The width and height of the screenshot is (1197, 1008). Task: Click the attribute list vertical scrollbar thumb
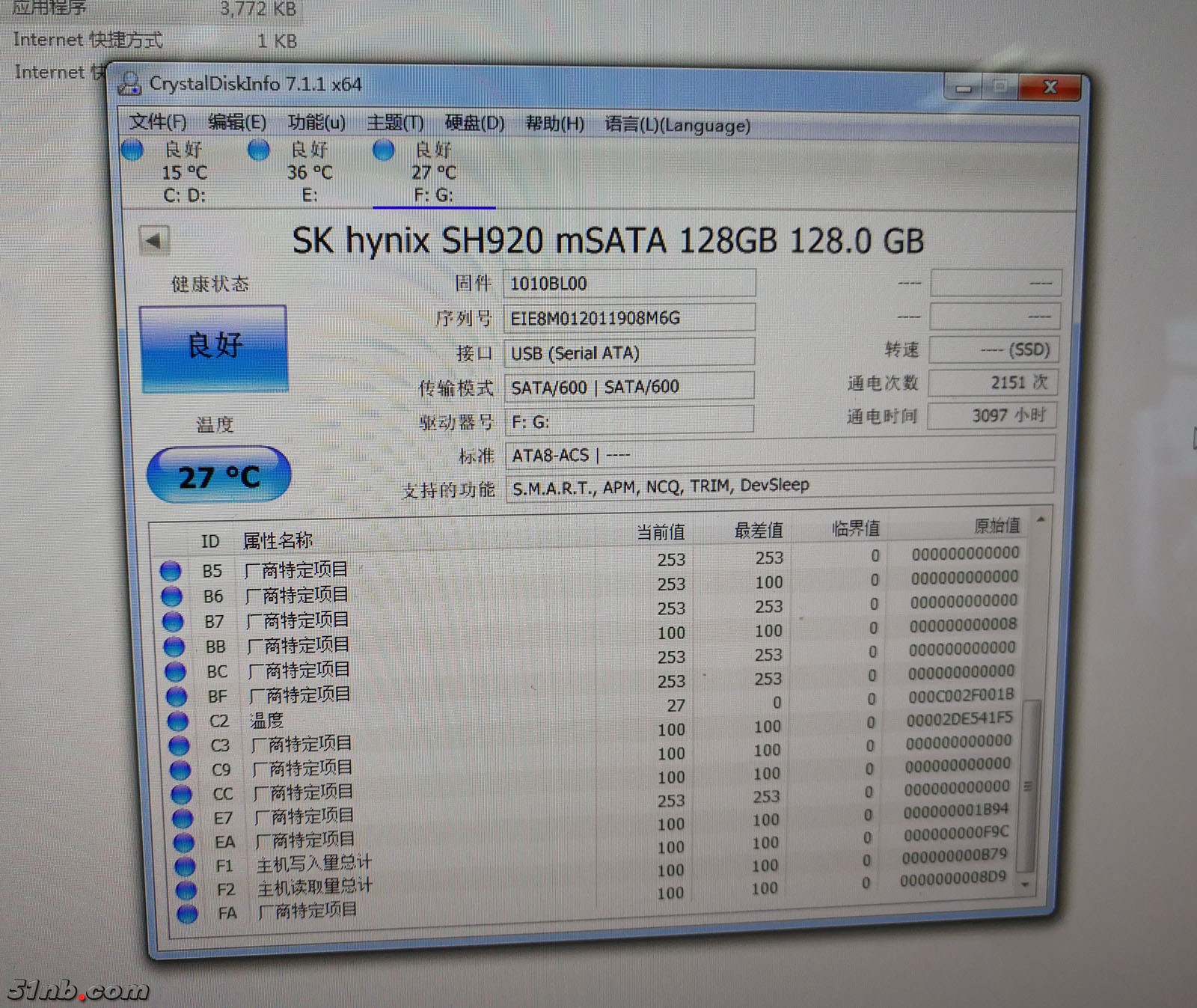[x=1029, y=786]
